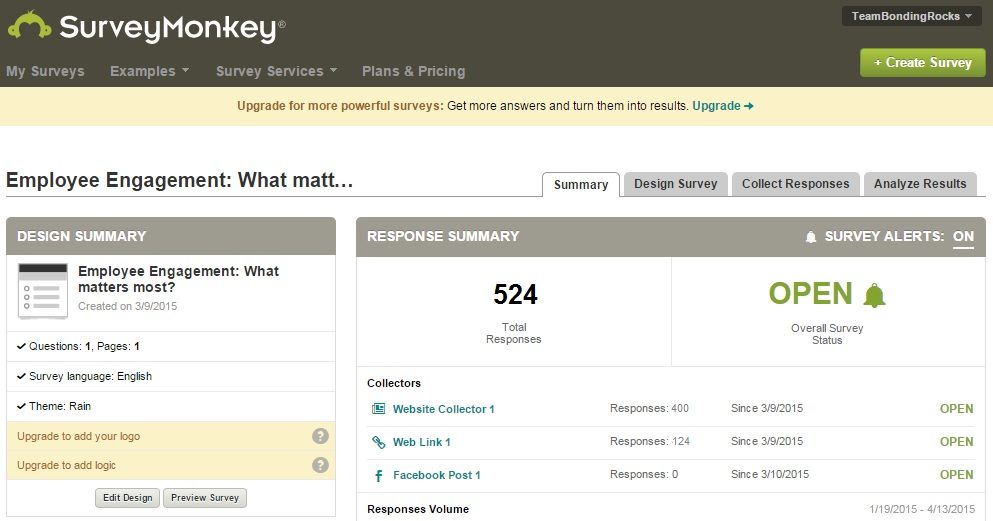Click the large green OPEN survey status text

(x=811, y=294)
